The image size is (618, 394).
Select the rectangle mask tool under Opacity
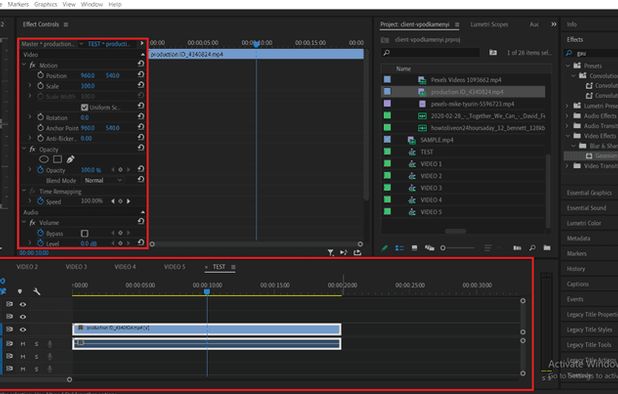pos(57,159)
